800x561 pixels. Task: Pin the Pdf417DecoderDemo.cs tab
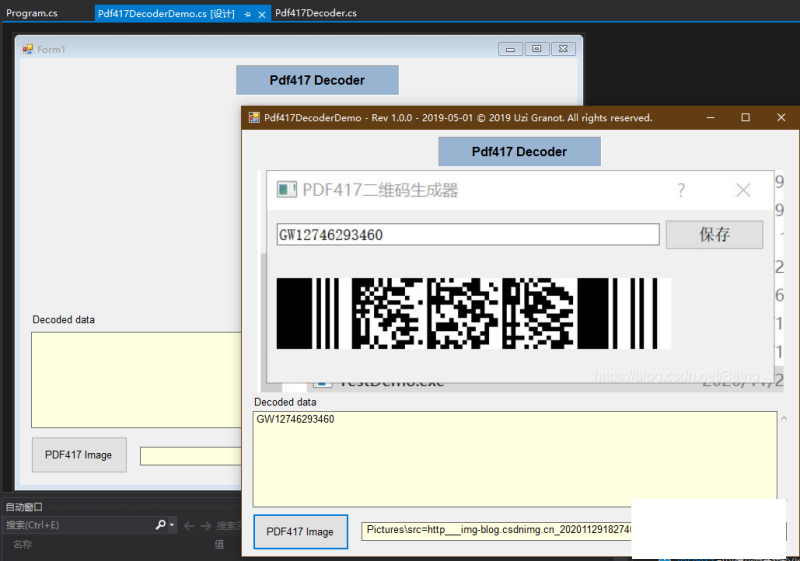[x=247, y=15]
